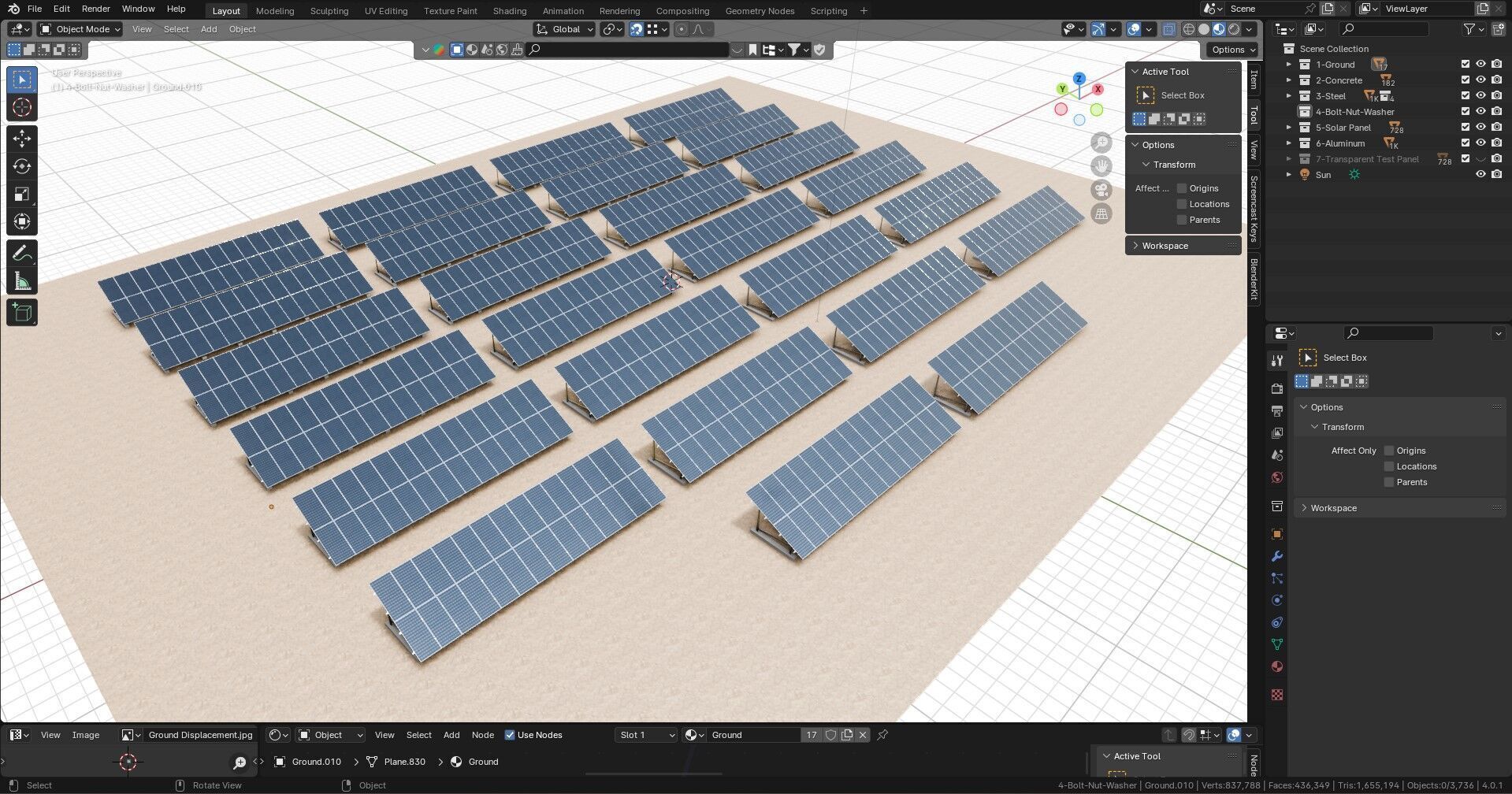Enable Origins in sidebar Affect Only
The image size is (1512, 794).
pyautogui.click(x=1182, y=188)
